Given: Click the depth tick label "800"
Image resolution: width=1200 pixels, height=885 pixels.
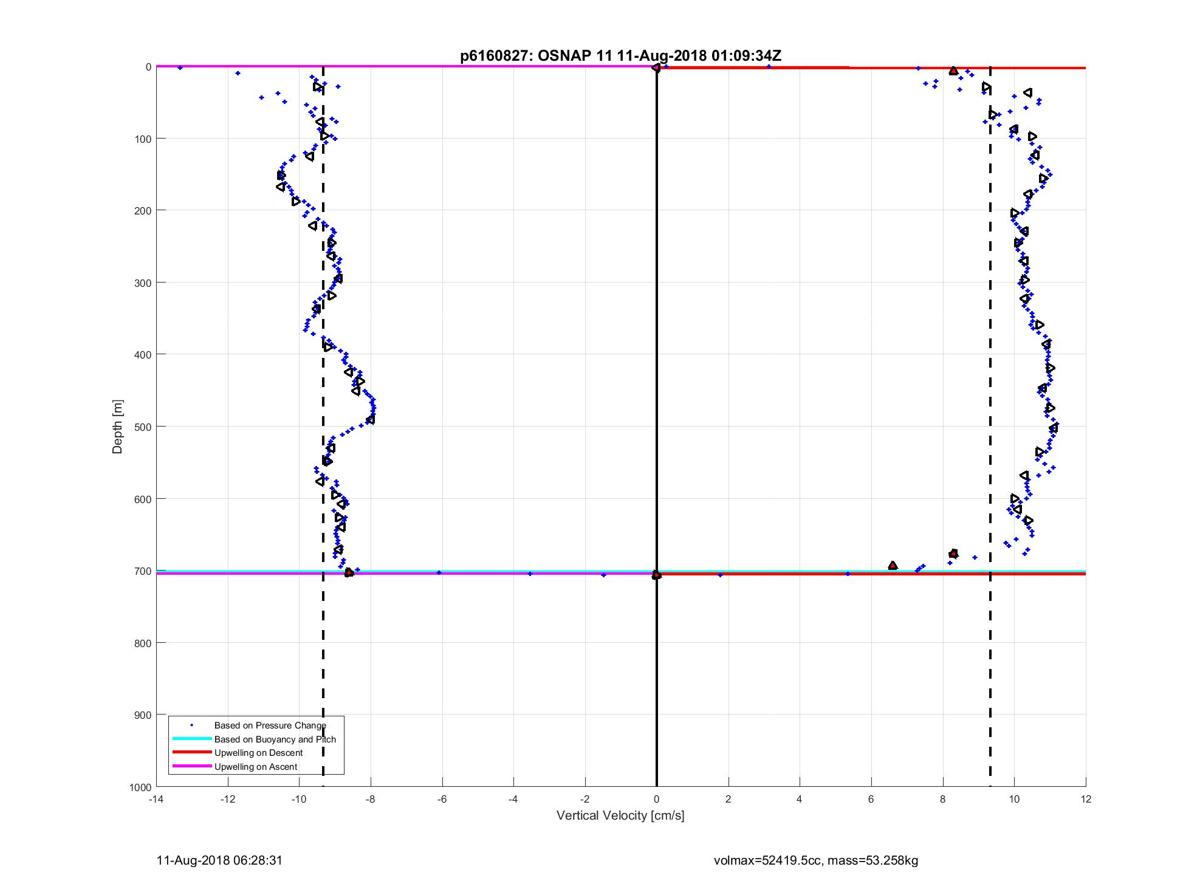Looking at the screenshot, I should click(141, 642).
